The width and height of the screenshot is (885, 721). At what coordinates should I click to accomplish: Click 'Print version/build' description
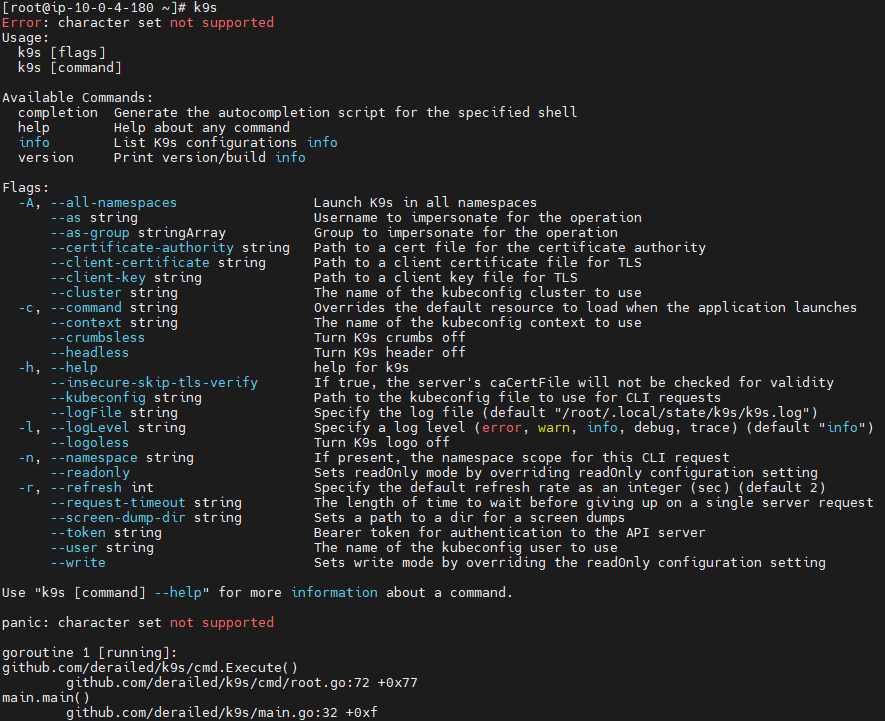[x=190, y=158]
